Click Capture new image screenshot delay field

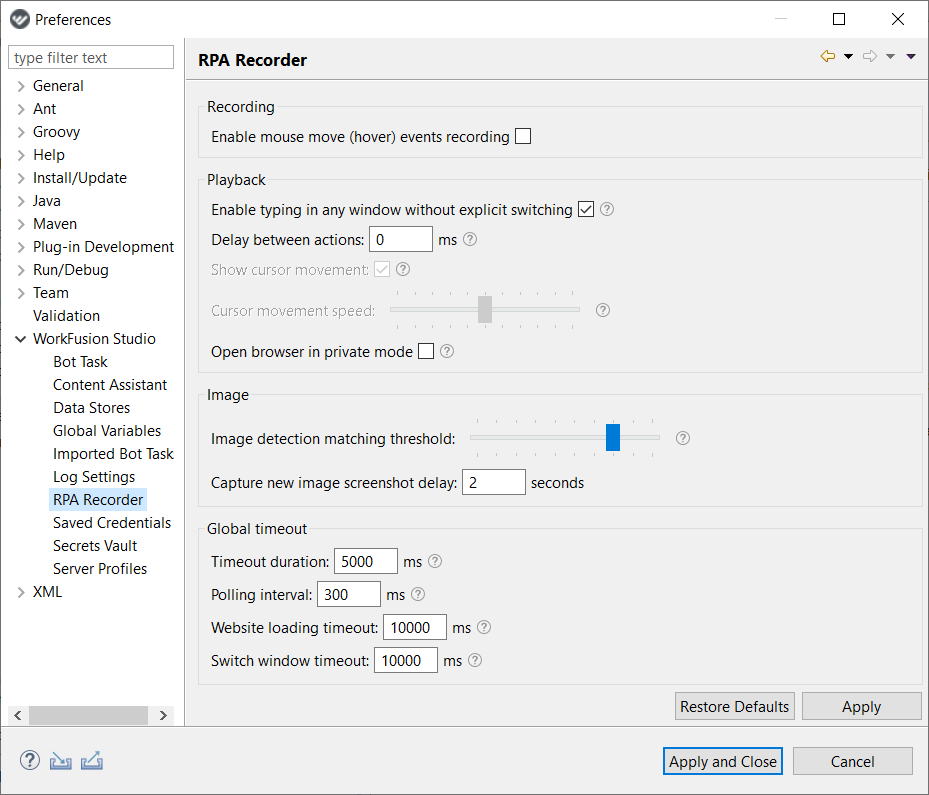pyautogui.click(x=494, y=482)
